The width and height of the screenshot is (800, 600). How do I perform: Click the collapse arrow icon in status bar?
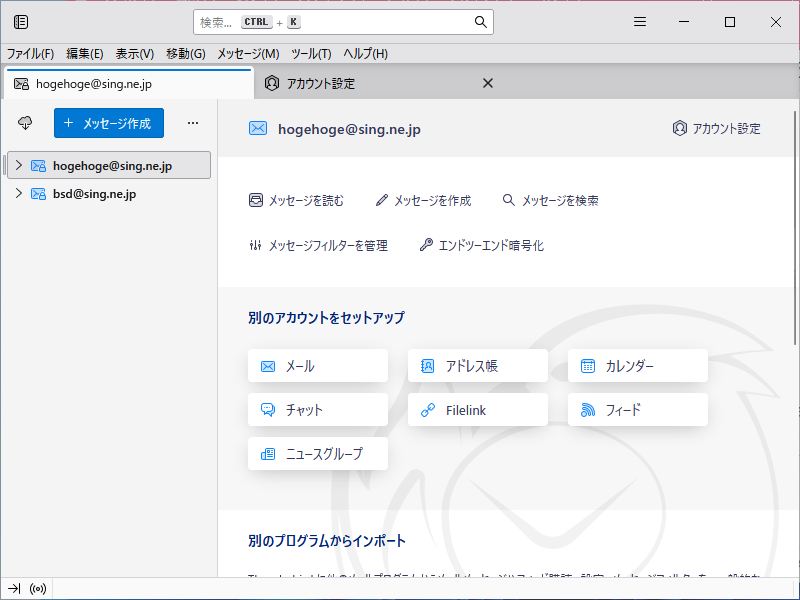[14, 589]
